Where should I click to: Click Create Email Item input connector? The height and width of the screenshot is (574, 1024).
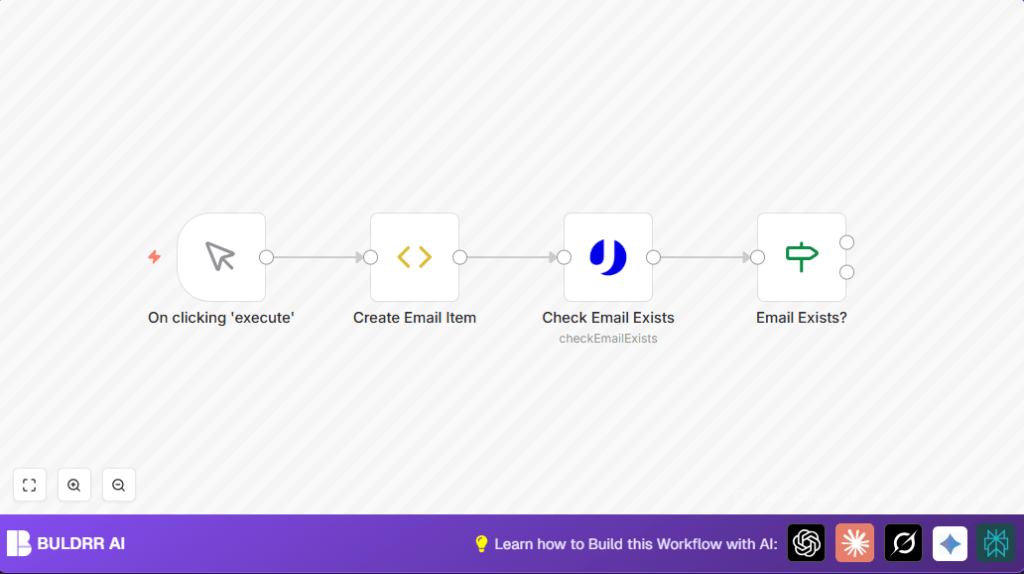[370, 257]
